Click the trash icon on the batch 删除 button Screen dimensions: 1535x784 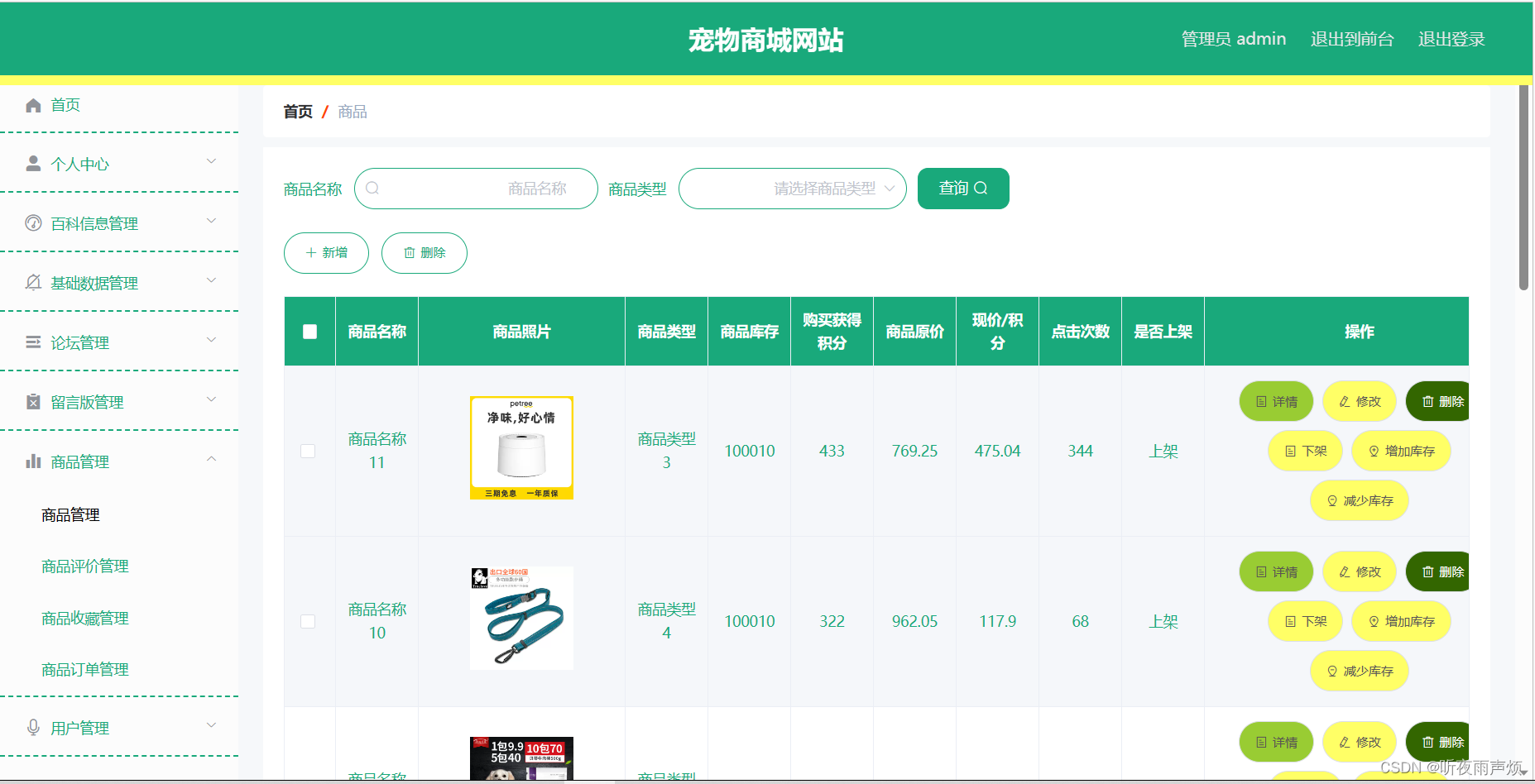(410, 253)
